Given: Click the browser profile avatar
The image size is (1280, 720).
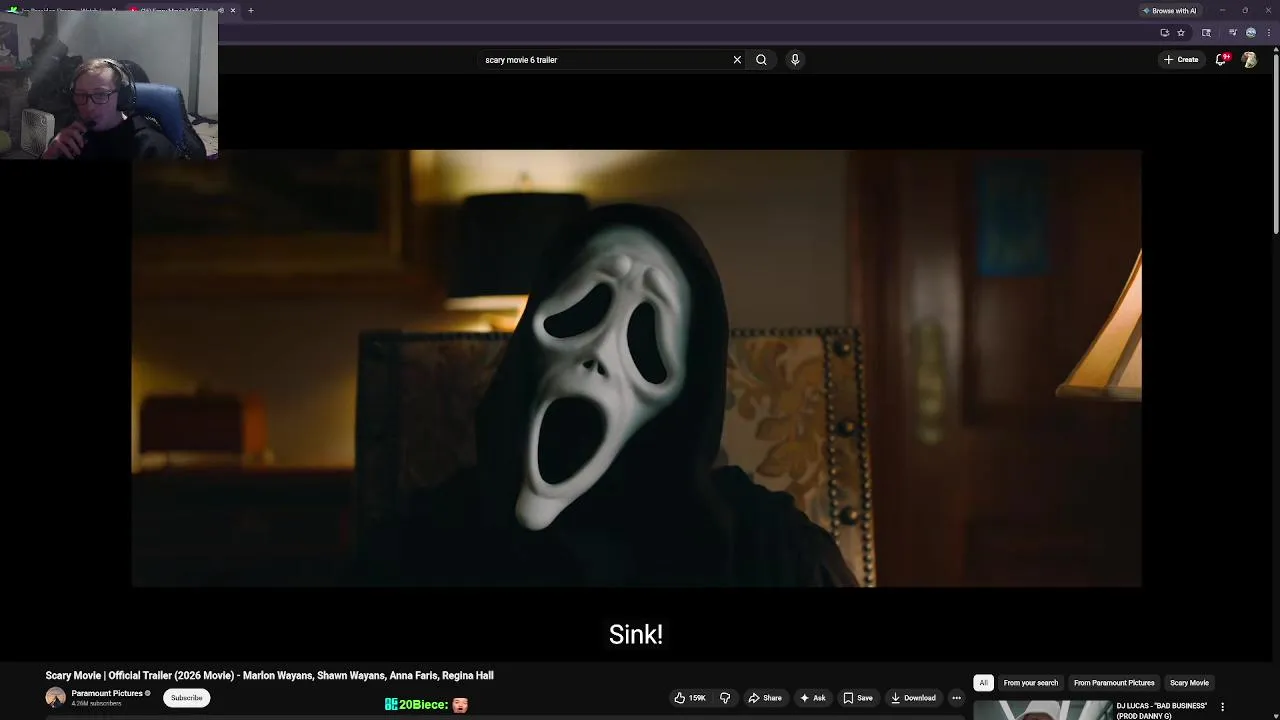Looking at the screenshot, I should click(x=1250, y=33).
